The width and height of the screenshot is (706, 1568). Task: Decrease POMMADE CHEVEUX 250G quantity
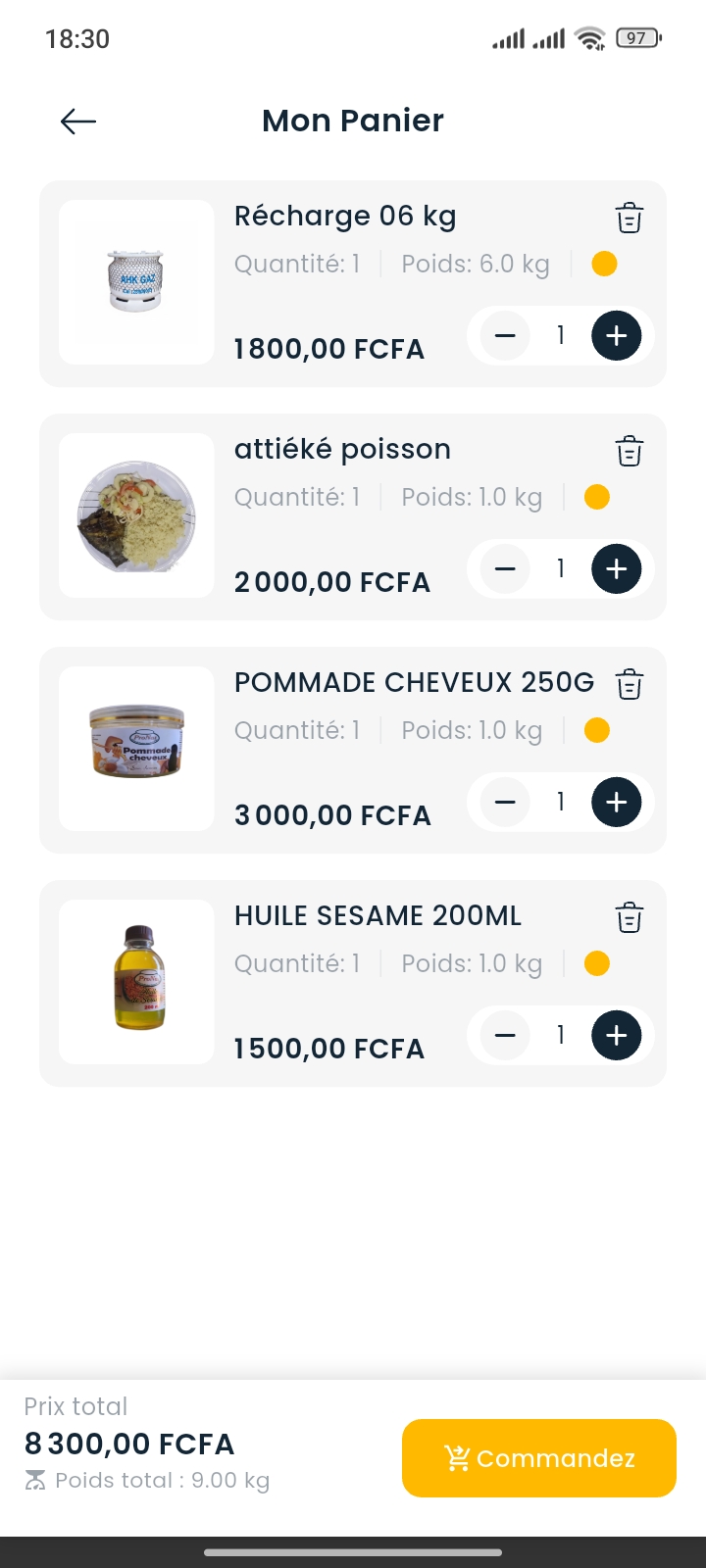[505, 803]
